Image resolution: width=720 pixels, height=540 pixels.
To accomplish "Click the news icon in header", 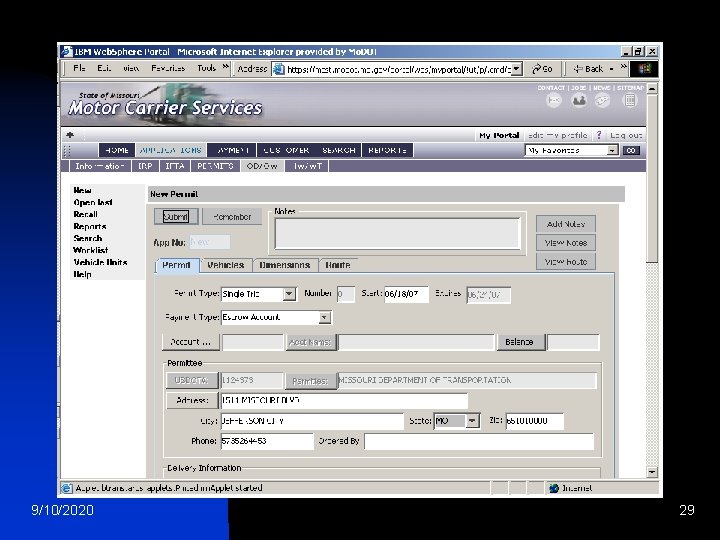I will [x=602, y=100].
